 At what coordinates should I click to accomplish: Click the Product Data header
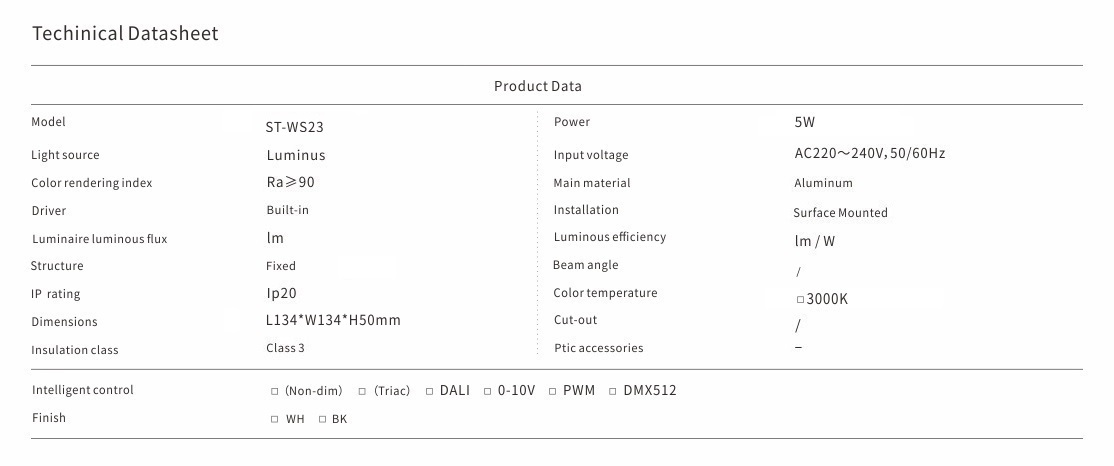(537, 86)
